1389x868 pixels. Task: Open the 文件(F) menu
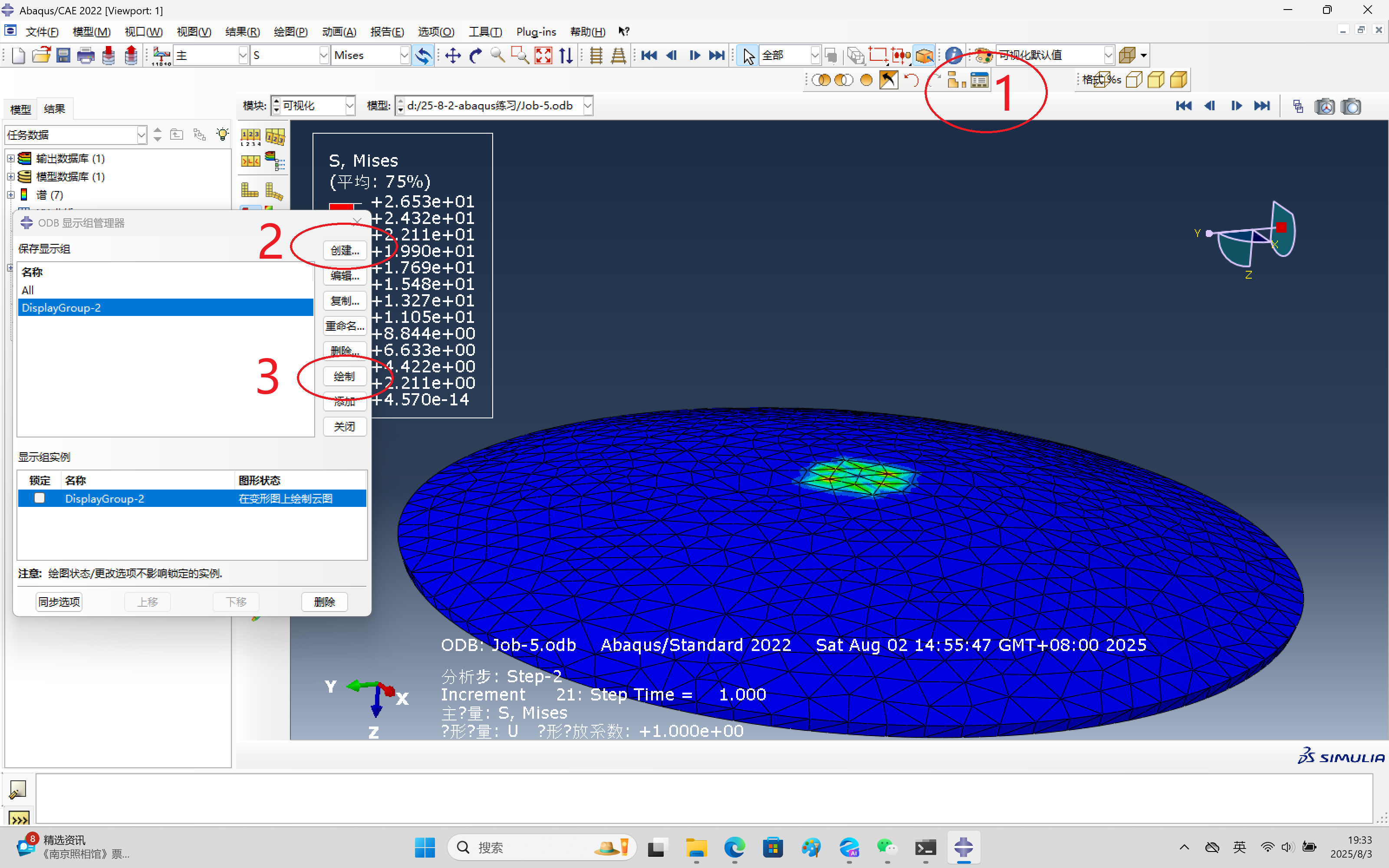42,32
